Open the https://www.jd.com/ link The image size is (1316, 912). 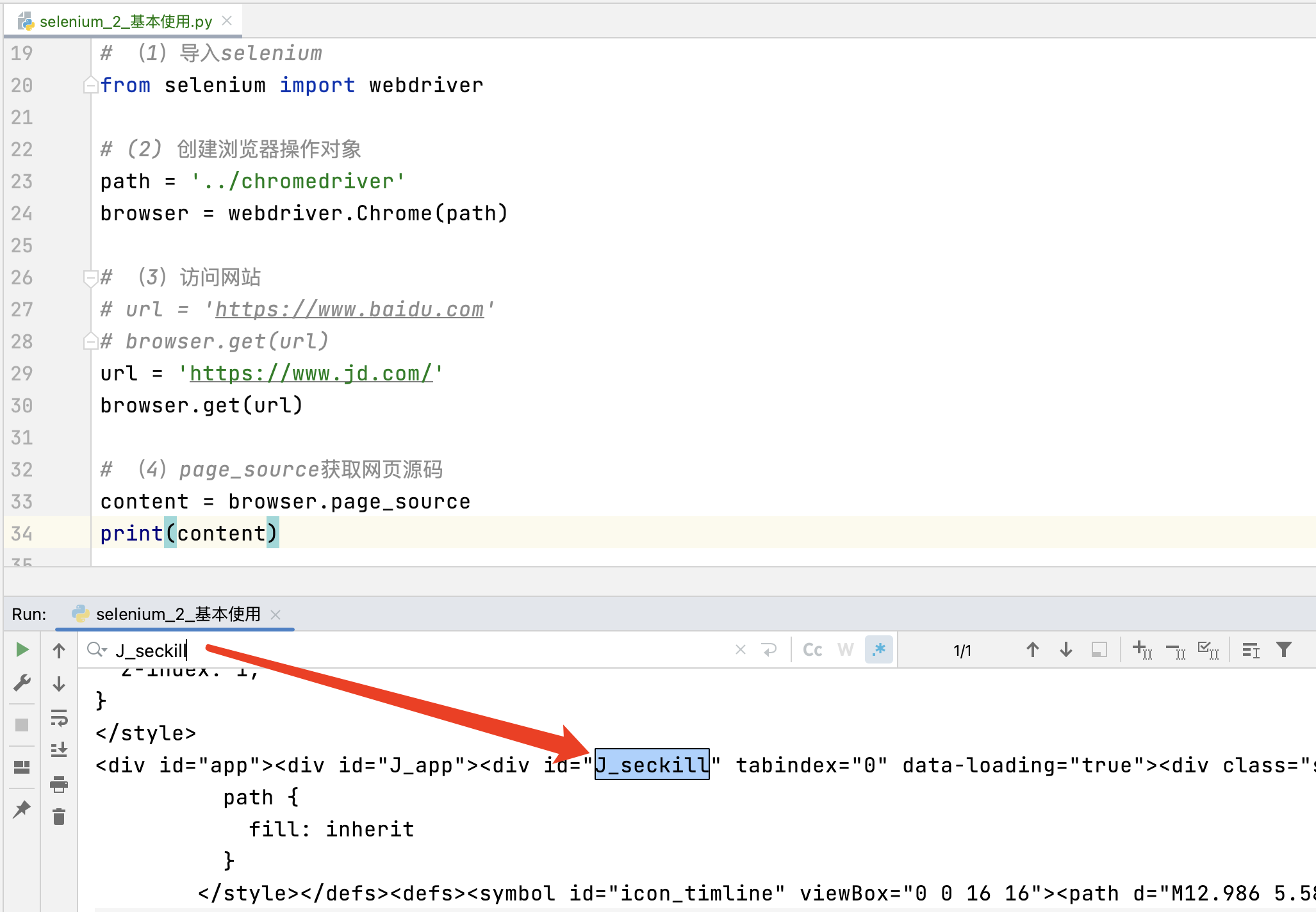(311, 373)
